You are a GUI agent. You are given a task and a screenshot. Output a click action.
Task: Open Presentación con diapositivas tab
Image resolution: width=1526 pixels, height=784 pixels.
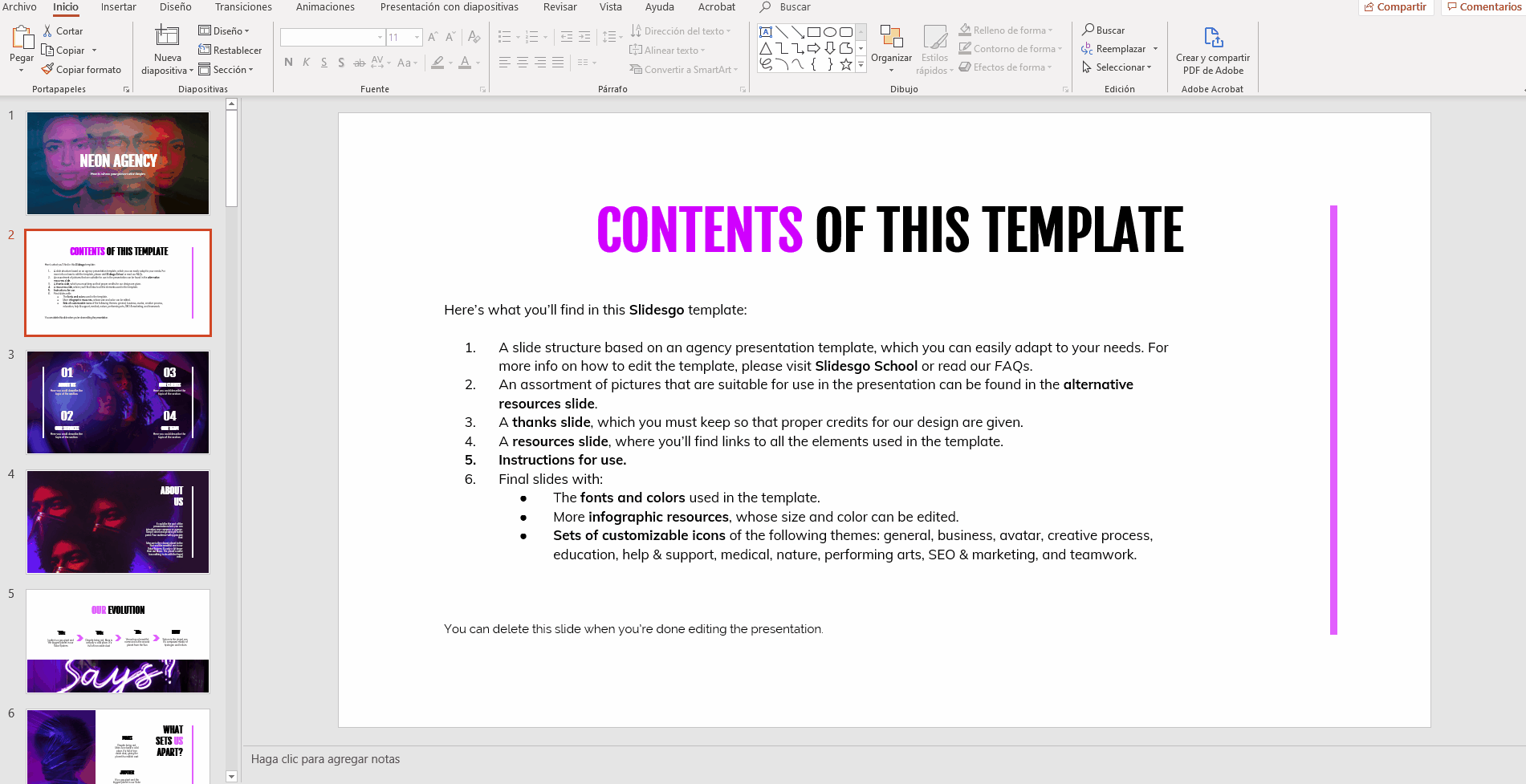pyautogui.click(x=449, y=6)
